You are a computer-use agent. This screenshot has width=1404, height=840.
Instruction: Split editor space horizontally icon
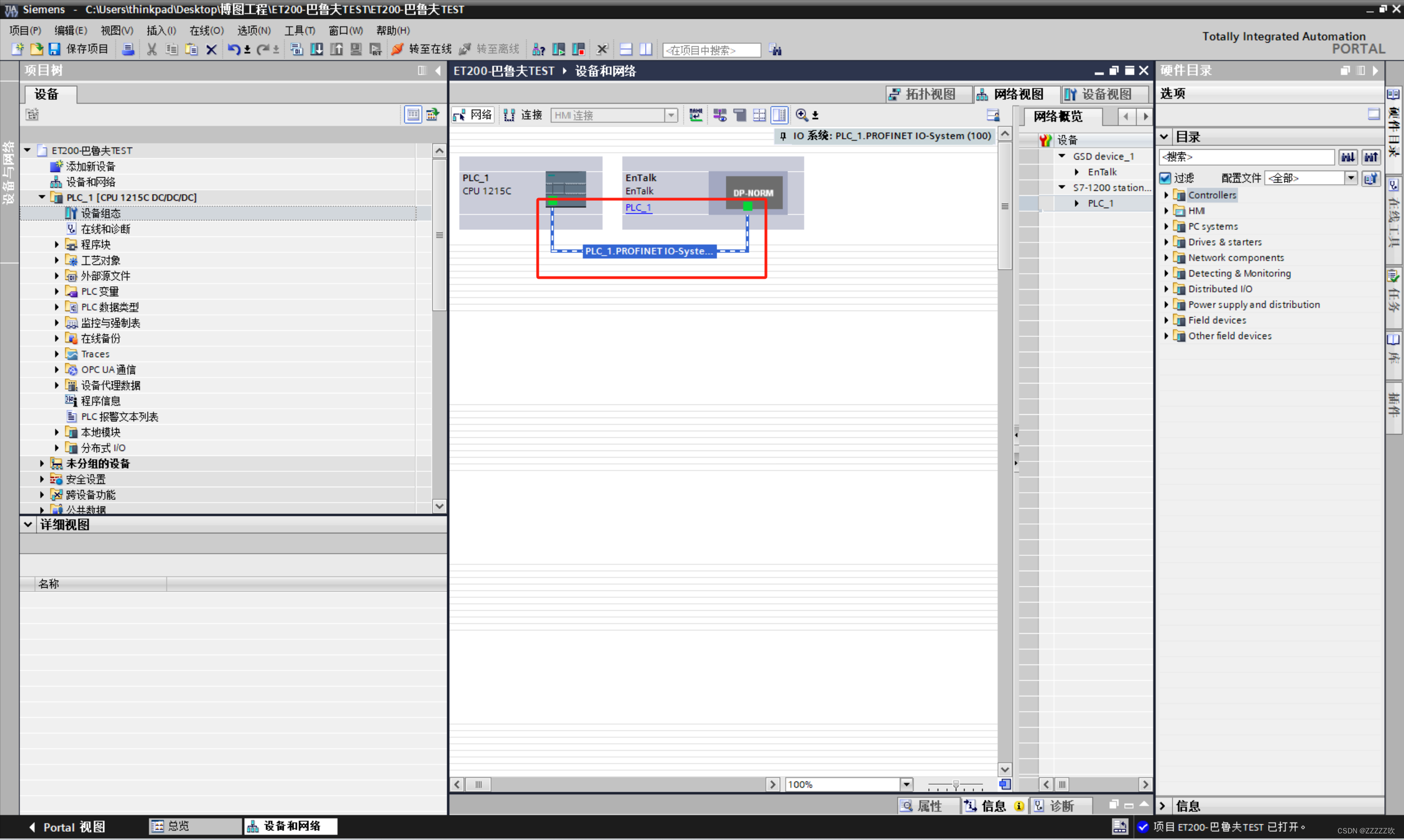626,50
